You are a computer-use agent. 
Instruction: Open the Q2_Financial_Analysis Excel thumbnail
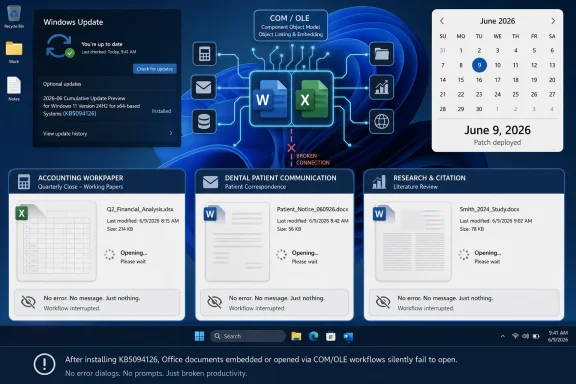pyautogui.click(x=56, y=241)
